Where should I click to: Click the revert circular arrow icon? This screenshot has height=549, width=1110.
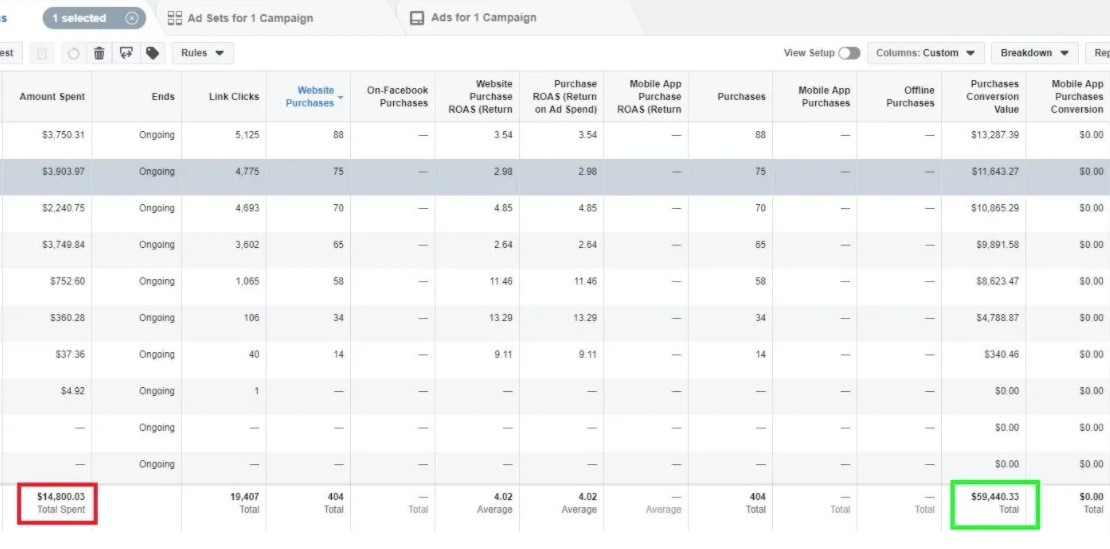72,53
